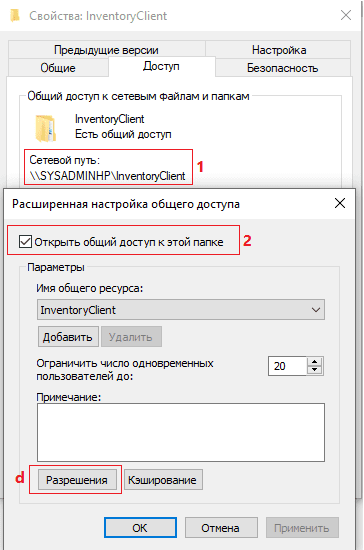Image resolution: width=364 pixels, height=550 pixels.
Task: Open the Общие tab
Action: coord(58,68)
